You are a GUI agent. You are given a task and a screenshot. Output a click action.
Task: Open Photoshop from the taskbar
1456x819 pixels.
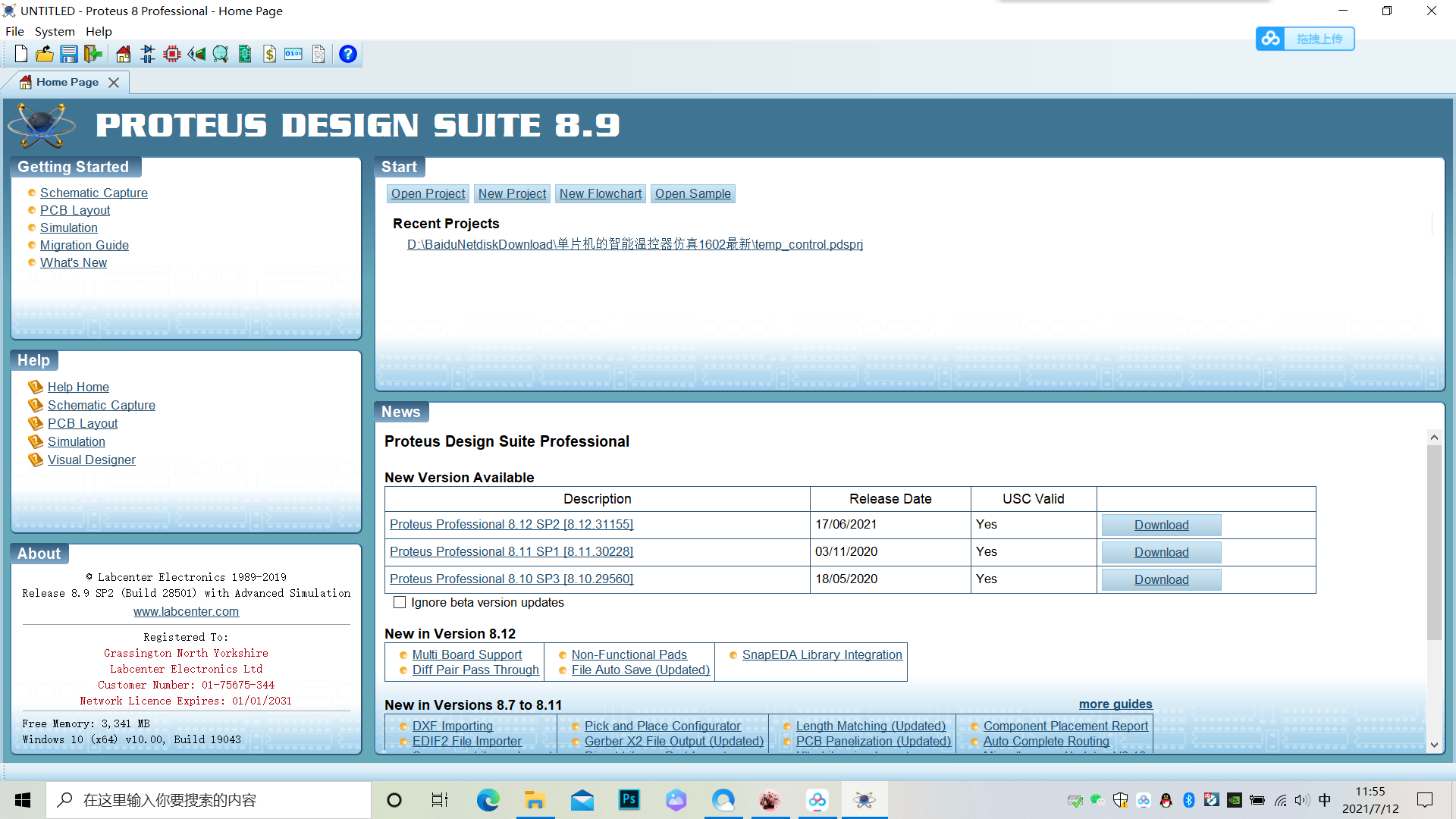[x=629, y=800]
